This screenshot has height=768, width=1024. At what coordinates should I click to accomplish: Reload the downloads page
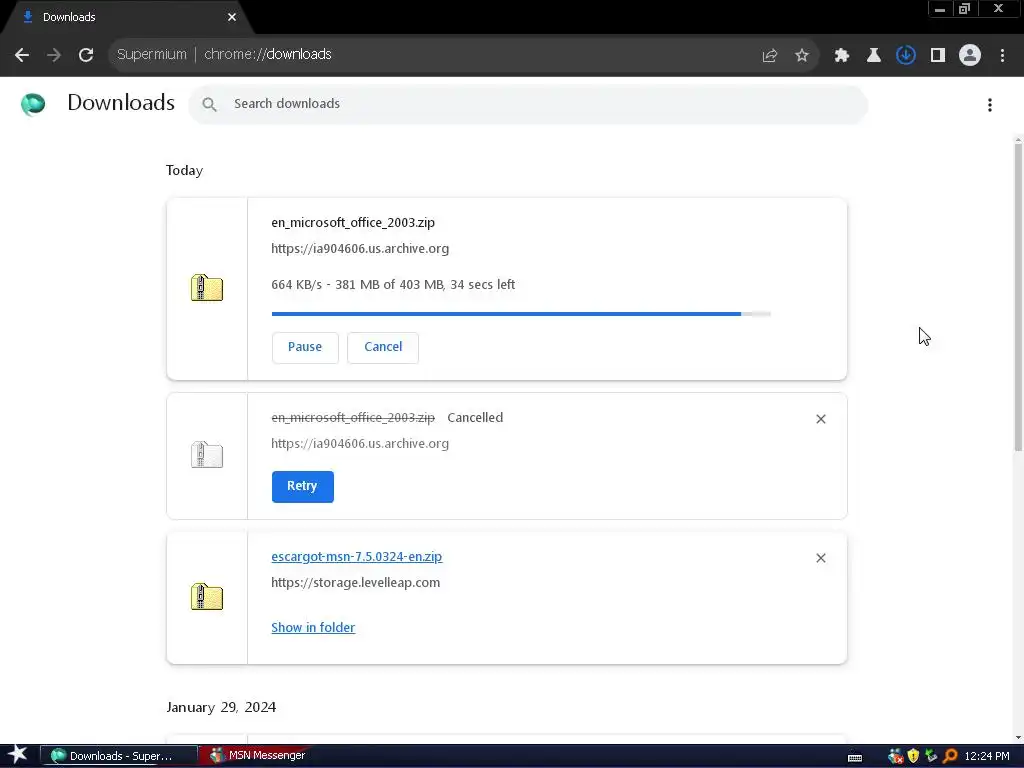[x=86, y=55]
